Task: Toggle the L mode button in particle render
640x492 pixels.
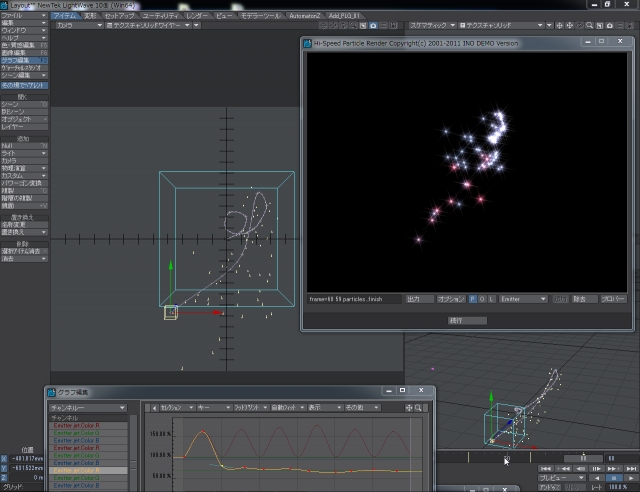Action: [491, 299]
